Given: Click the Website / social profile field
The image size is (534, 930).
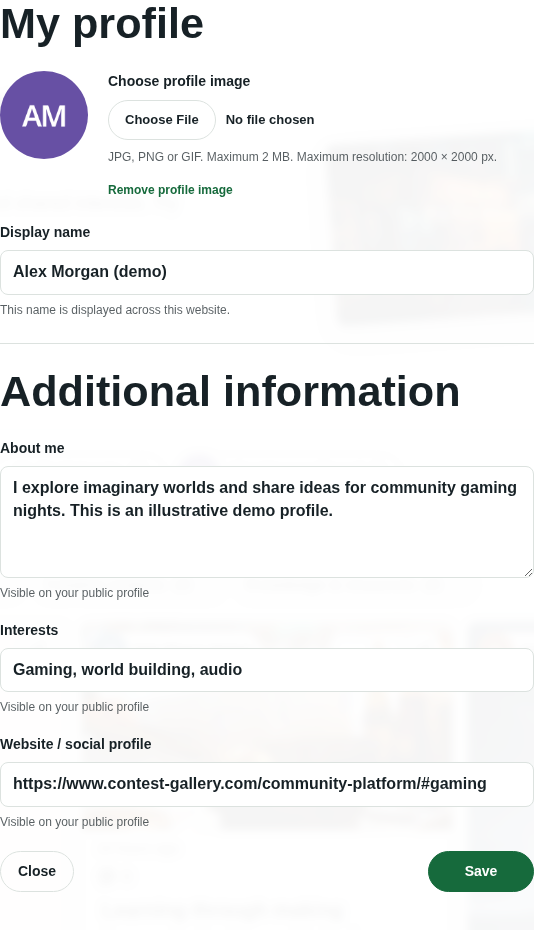Looking at the screenshot, I should [267, 784].
